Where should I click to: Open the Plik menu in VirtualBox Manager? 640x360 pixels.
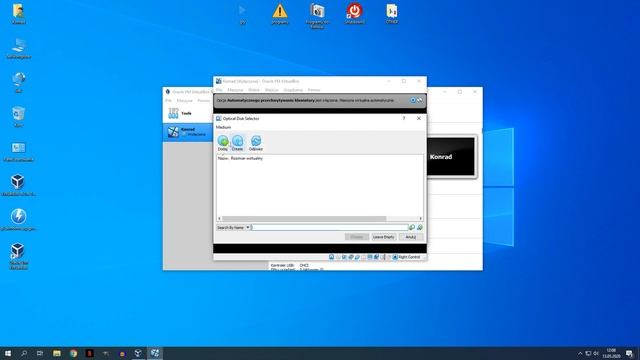(x=168, y=100)
